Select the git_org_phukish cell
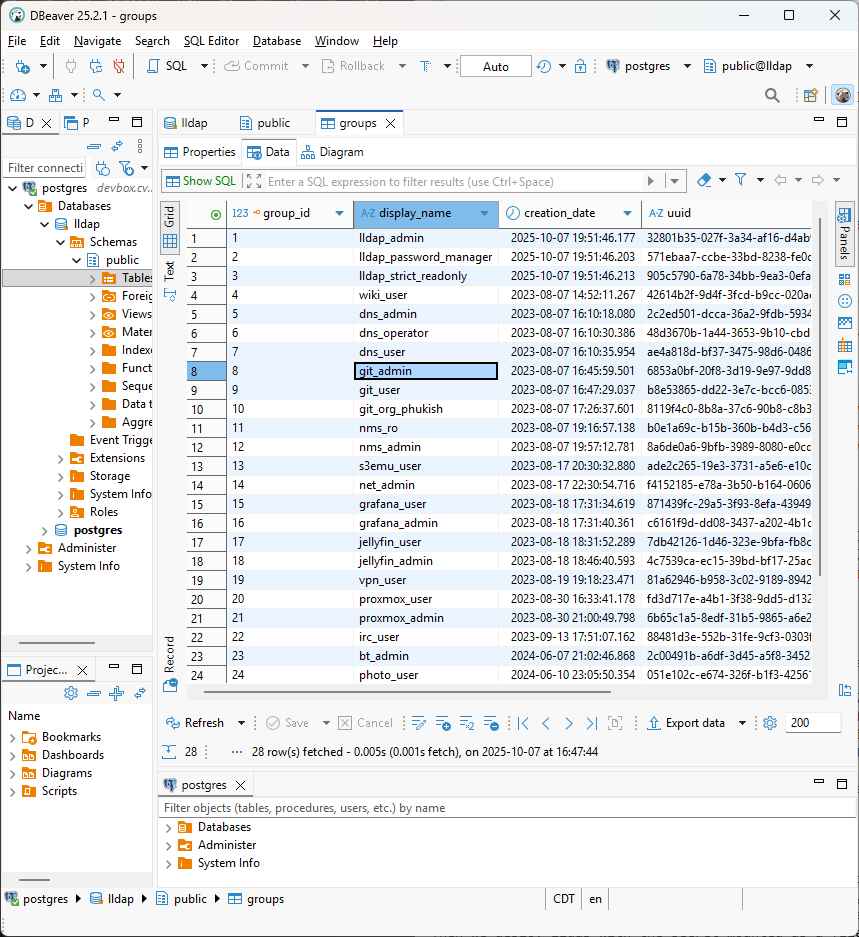Image resolution: width=859 pixels, height=937 pixels. tap(401, 409)
